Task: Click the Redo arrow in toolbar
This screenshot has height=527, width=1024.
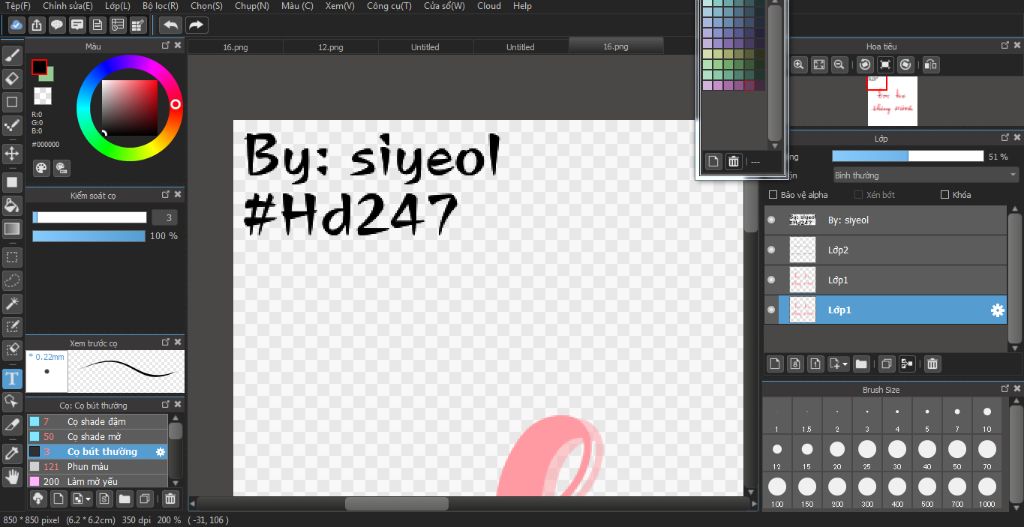Action: (x=196, y=25)
